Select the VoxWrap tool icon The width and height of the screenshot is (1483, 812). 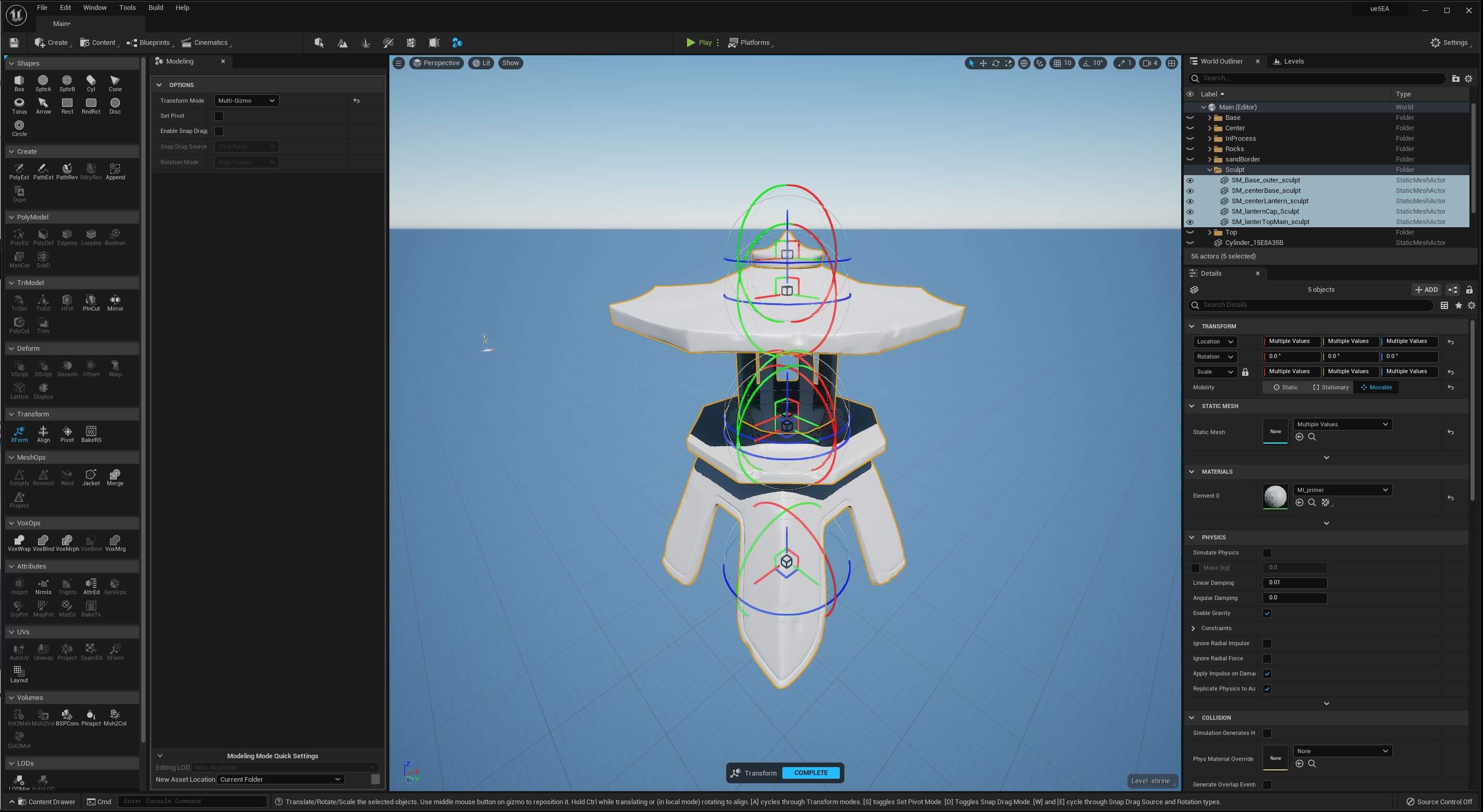(x=18, y=540)
